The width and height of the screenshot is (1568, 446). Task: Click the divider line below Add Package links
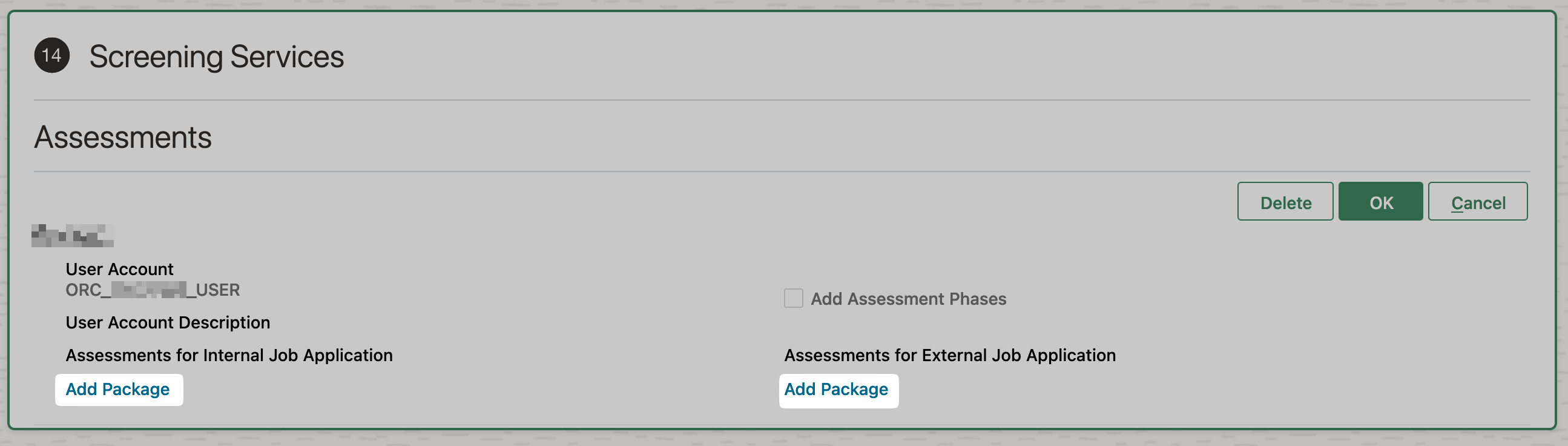pos(782,425)
